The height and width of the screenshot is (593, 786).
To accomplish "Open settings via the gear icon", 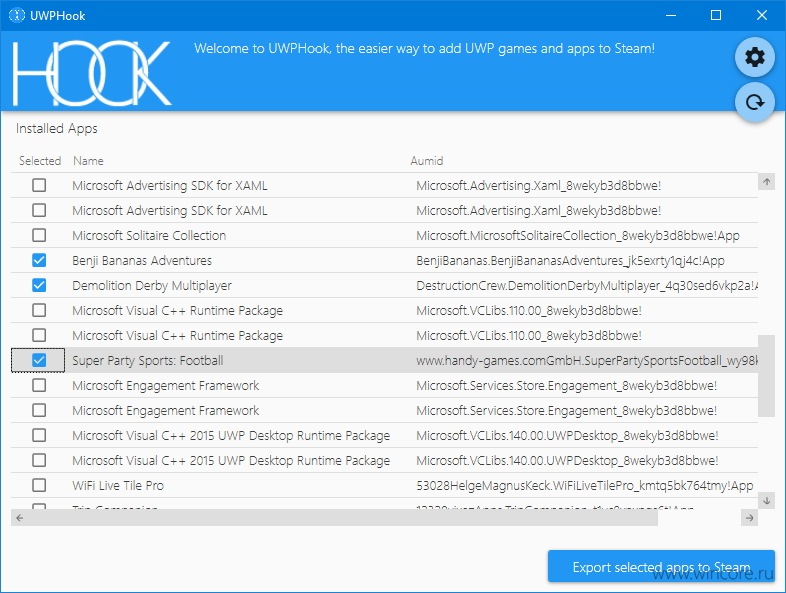I will pyautogui.click(x=755, y=57).
